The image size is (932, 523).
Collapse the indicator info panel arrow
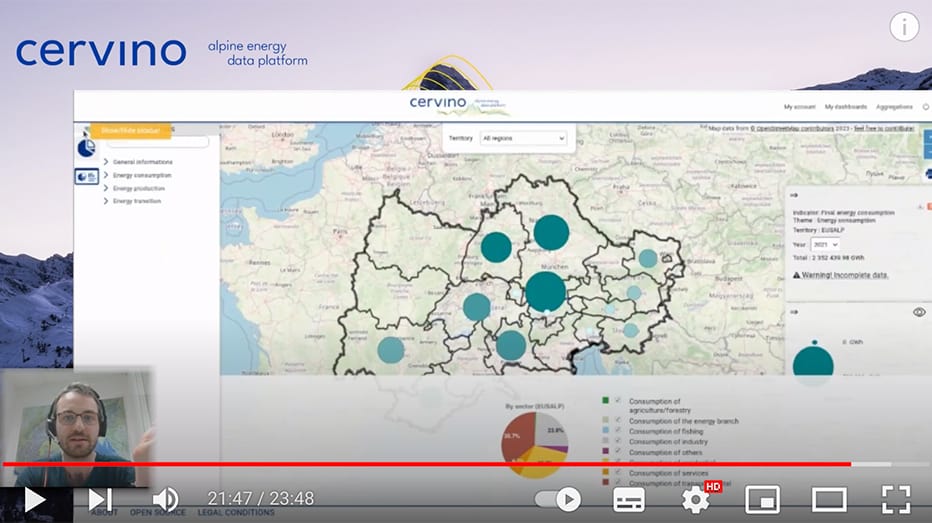click(794, 195)
